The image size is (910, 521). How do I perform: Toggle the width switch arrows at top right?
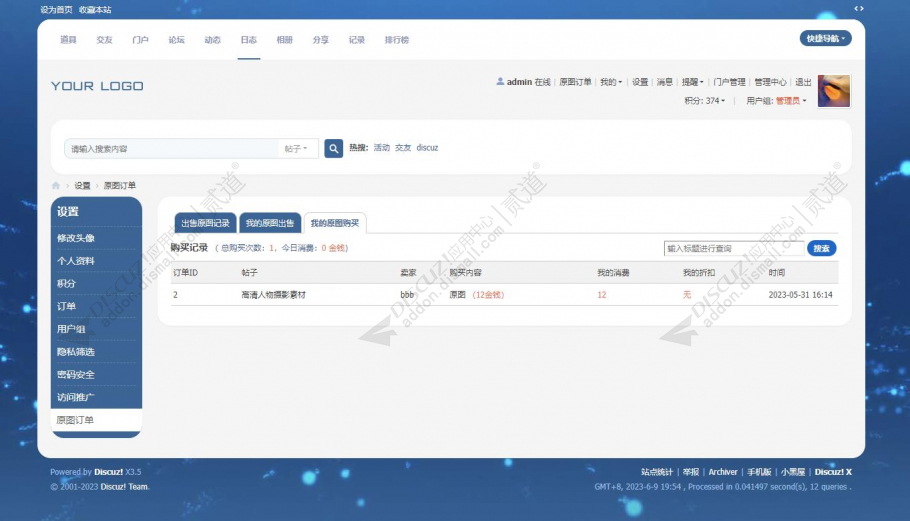(x=859, y=8)
